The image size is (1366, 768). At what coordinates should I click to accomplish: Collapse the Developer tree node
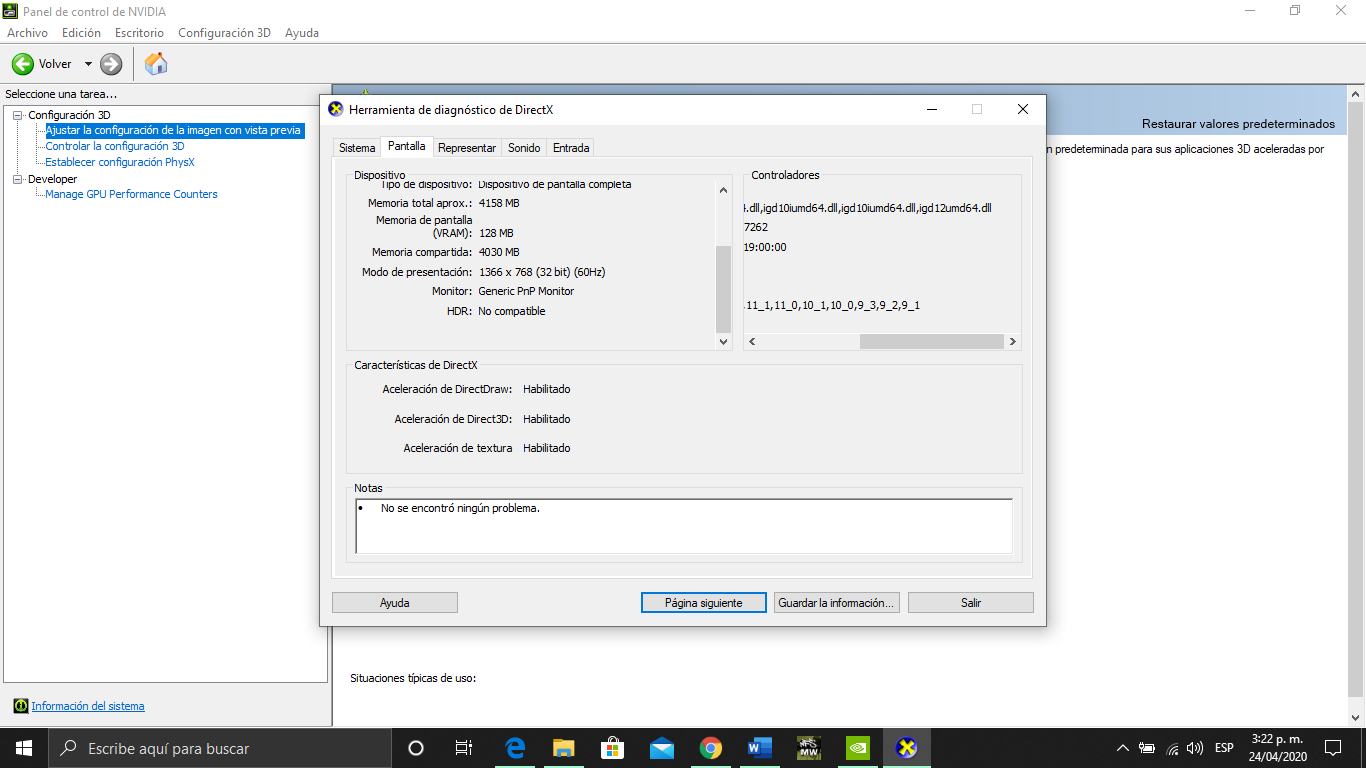[x=18, y=179]
